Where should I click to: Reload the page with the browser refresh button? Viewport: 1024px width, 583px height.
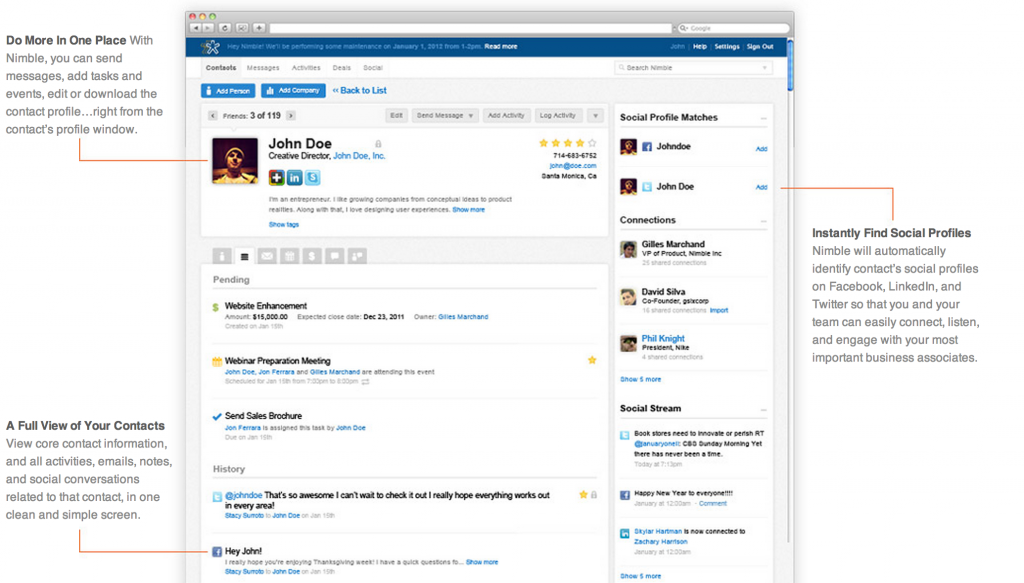tap(225, 28)
